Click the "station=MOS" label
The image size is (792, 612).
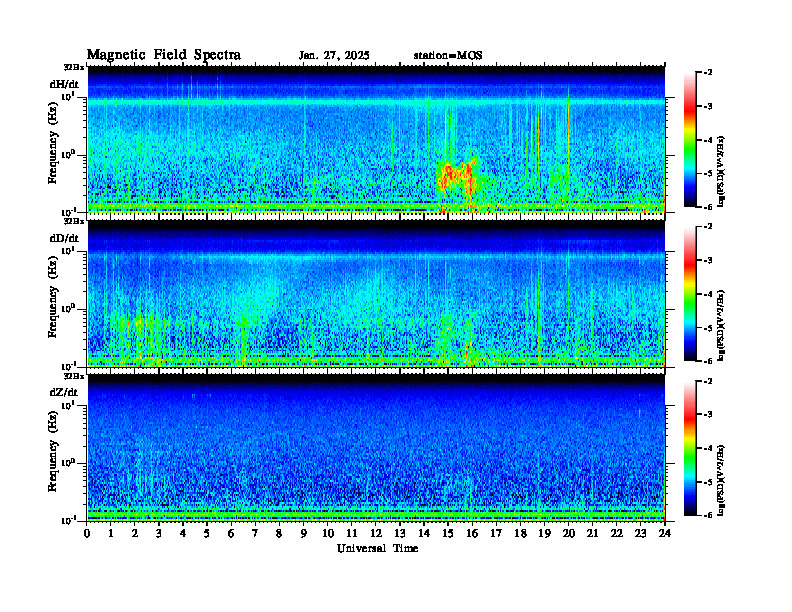point(448,56)
